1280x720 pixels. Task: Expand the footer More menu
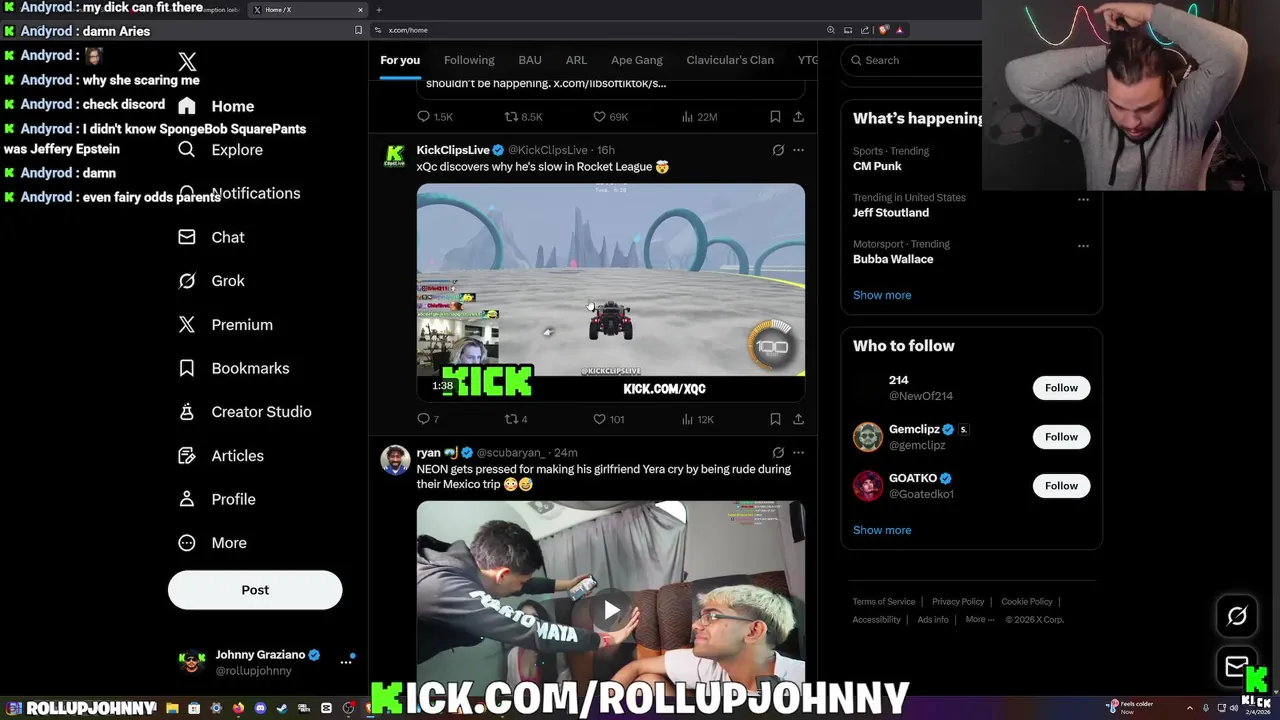[x=979, y=620]
